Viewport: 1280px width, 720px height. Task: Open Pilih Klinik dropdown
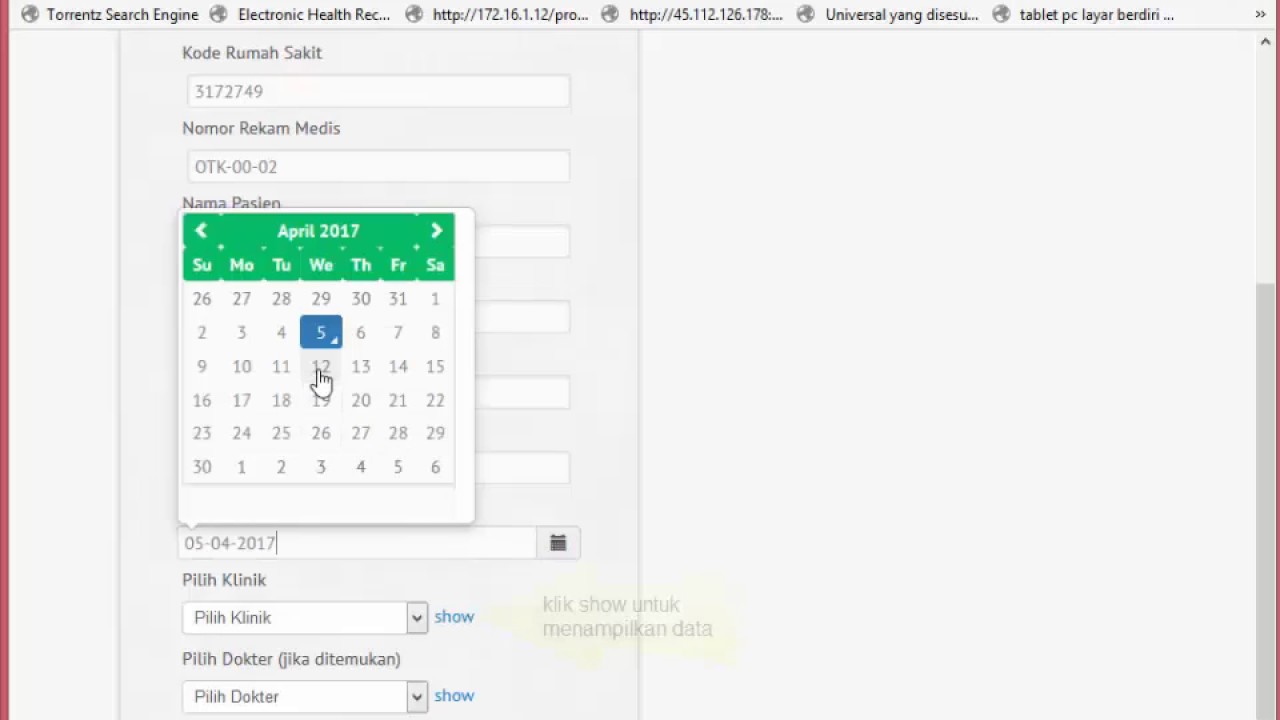305,618
